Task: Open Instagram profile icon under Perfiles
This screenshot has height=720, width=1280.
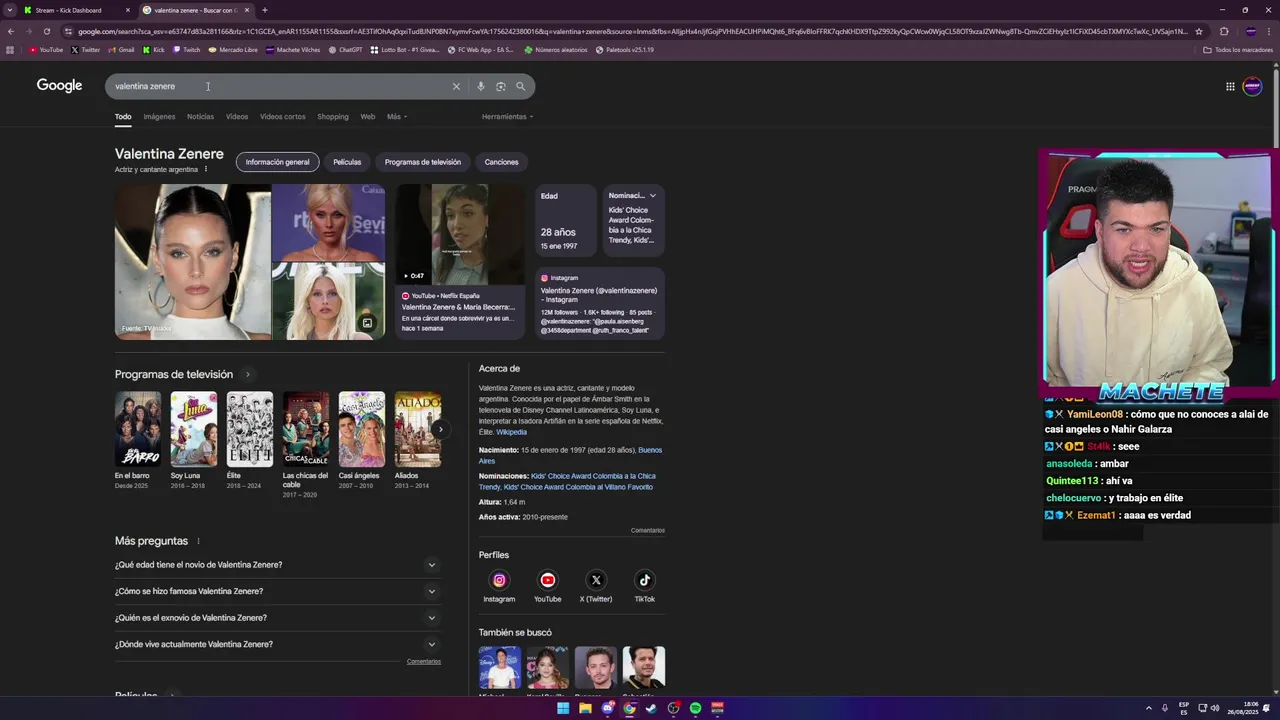Action: tap(499, 580)
